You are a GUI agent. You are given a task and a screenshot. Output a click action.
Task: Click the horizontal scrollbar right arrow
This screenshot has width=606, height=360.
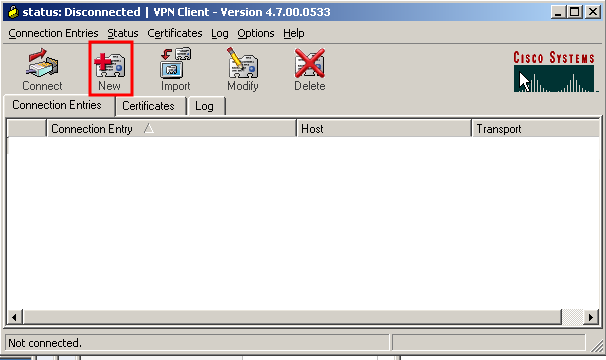coord(591,317)
